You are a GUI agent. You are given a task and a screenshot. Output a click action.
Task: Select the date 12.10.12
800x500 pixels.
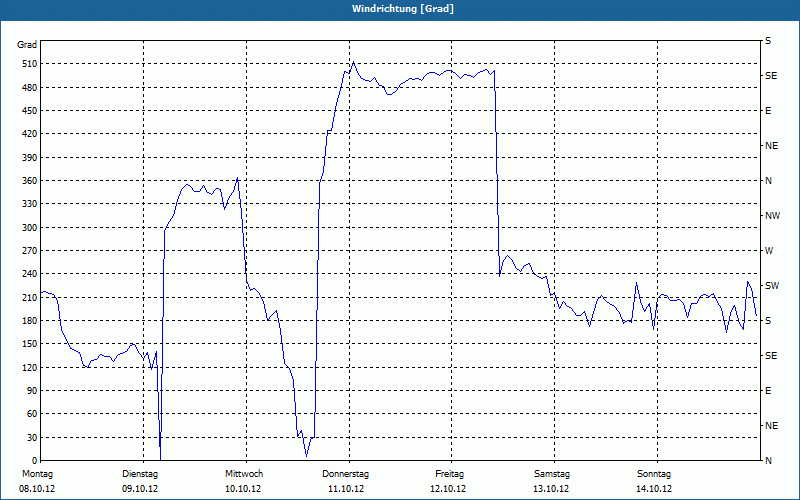[x=448, y=489]
